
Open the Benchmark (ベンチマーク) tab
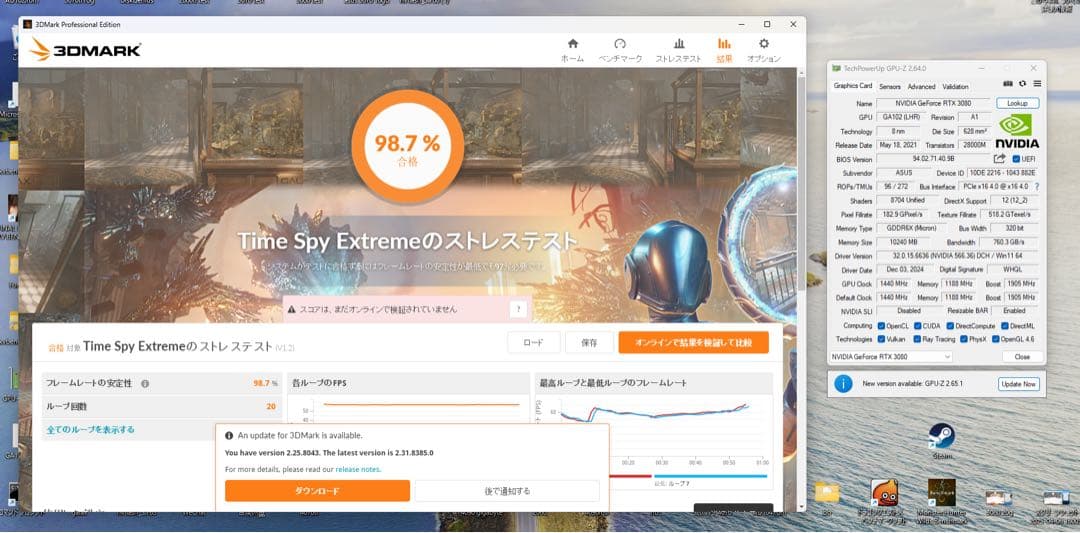620,50
